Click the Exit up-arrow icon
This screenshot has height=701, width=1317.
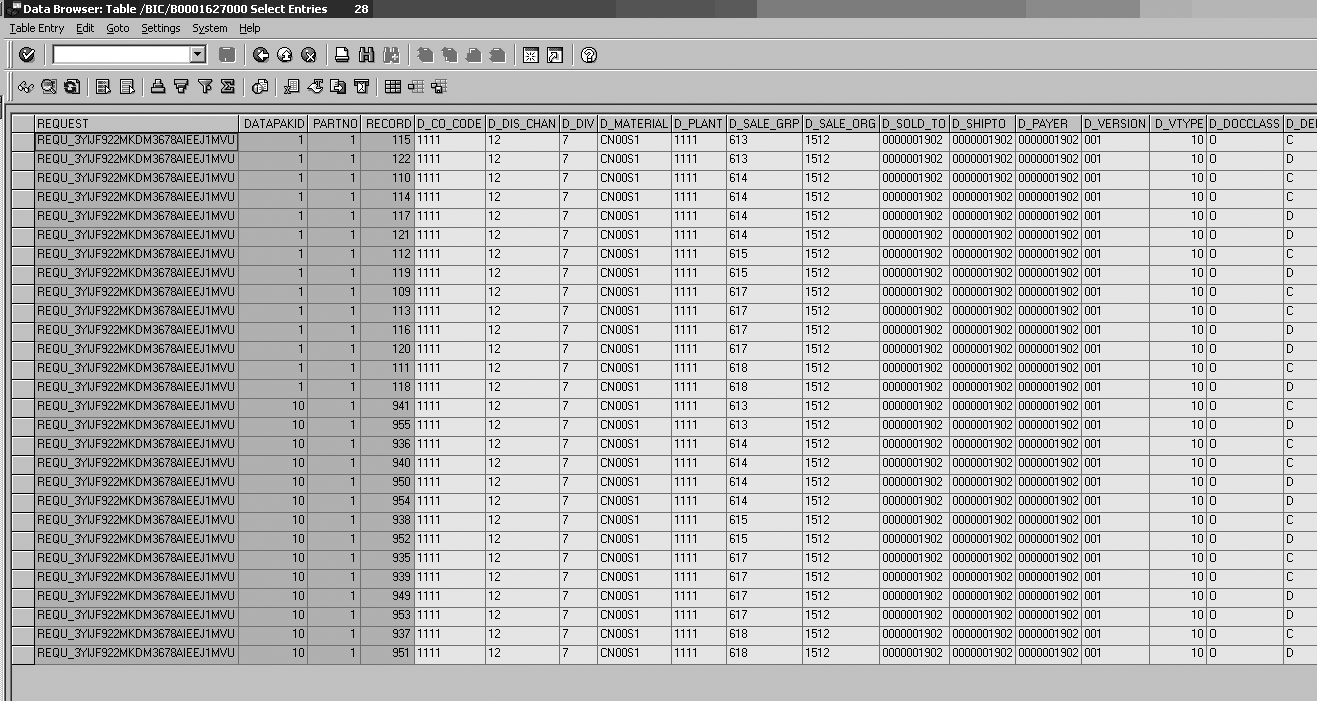coord(285,55)
